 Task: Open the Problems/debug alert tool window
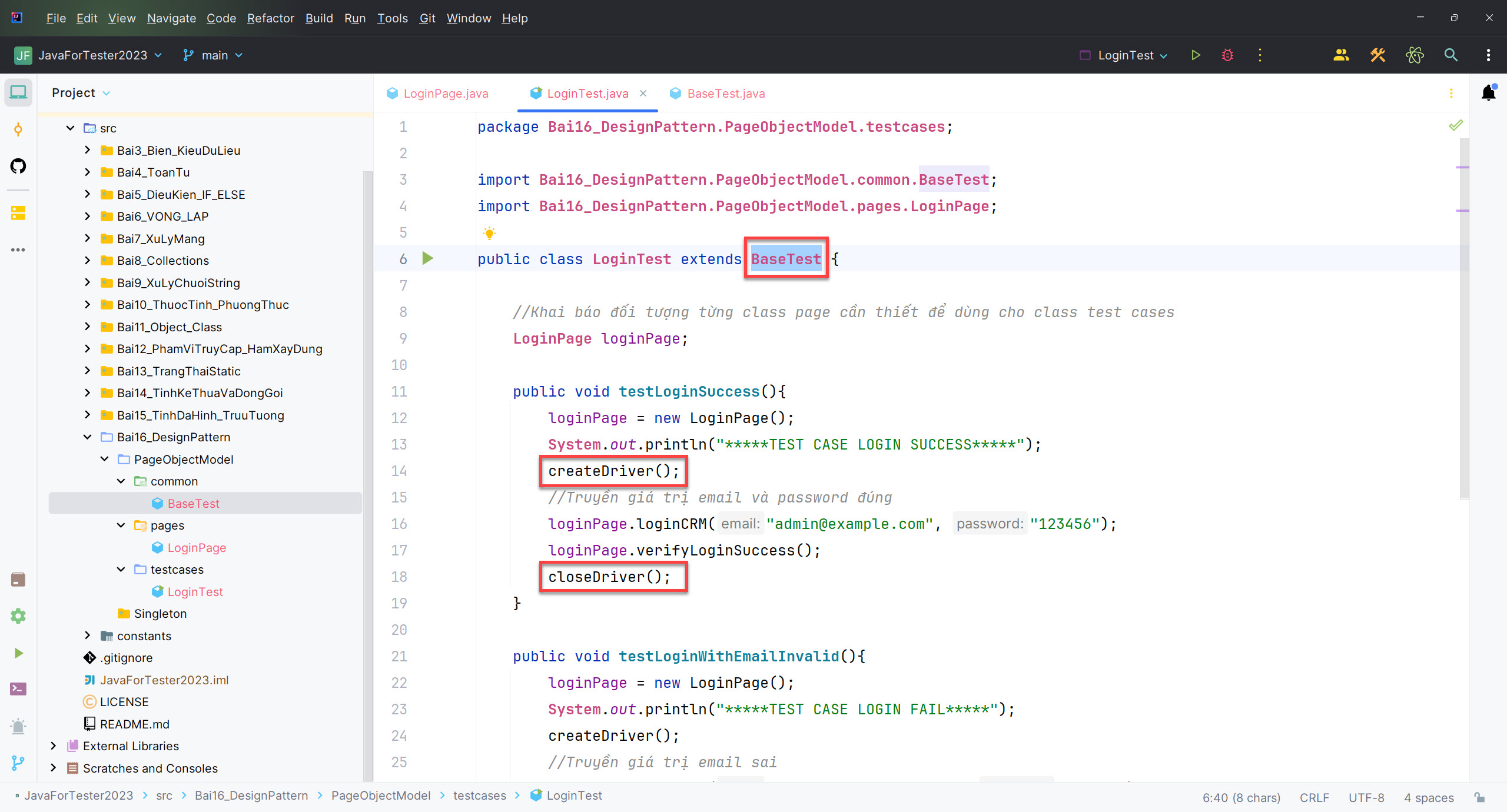point(18,726)
